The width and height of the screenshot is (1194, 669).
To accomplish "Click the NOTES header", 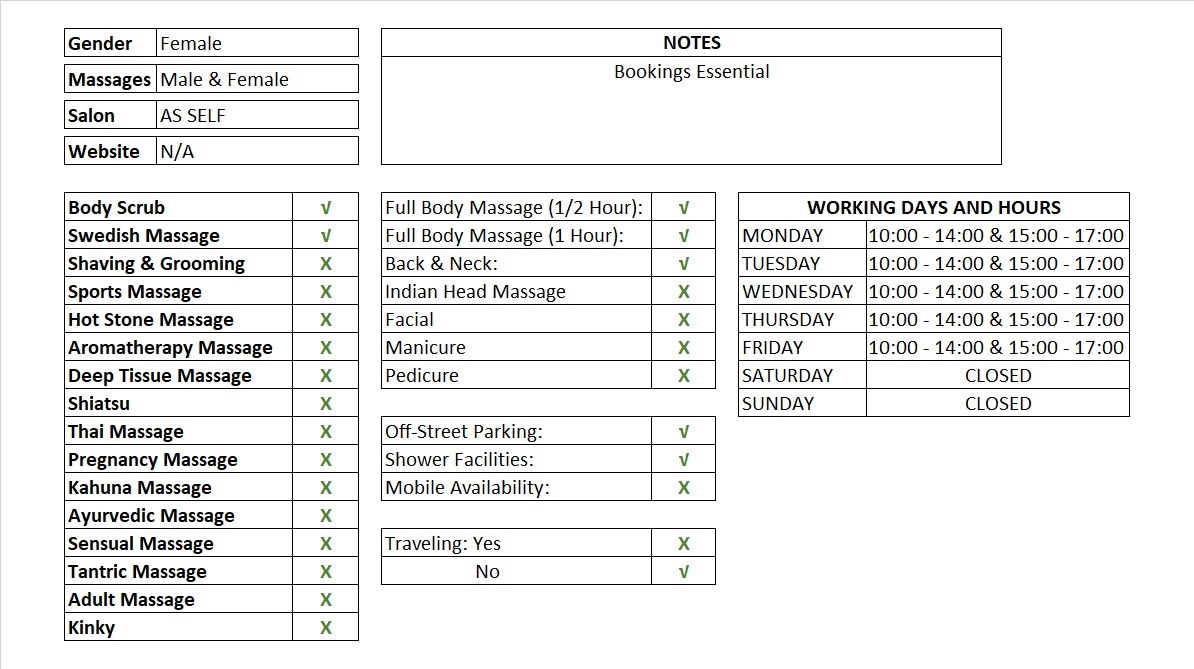I will [x=691, y=43].
